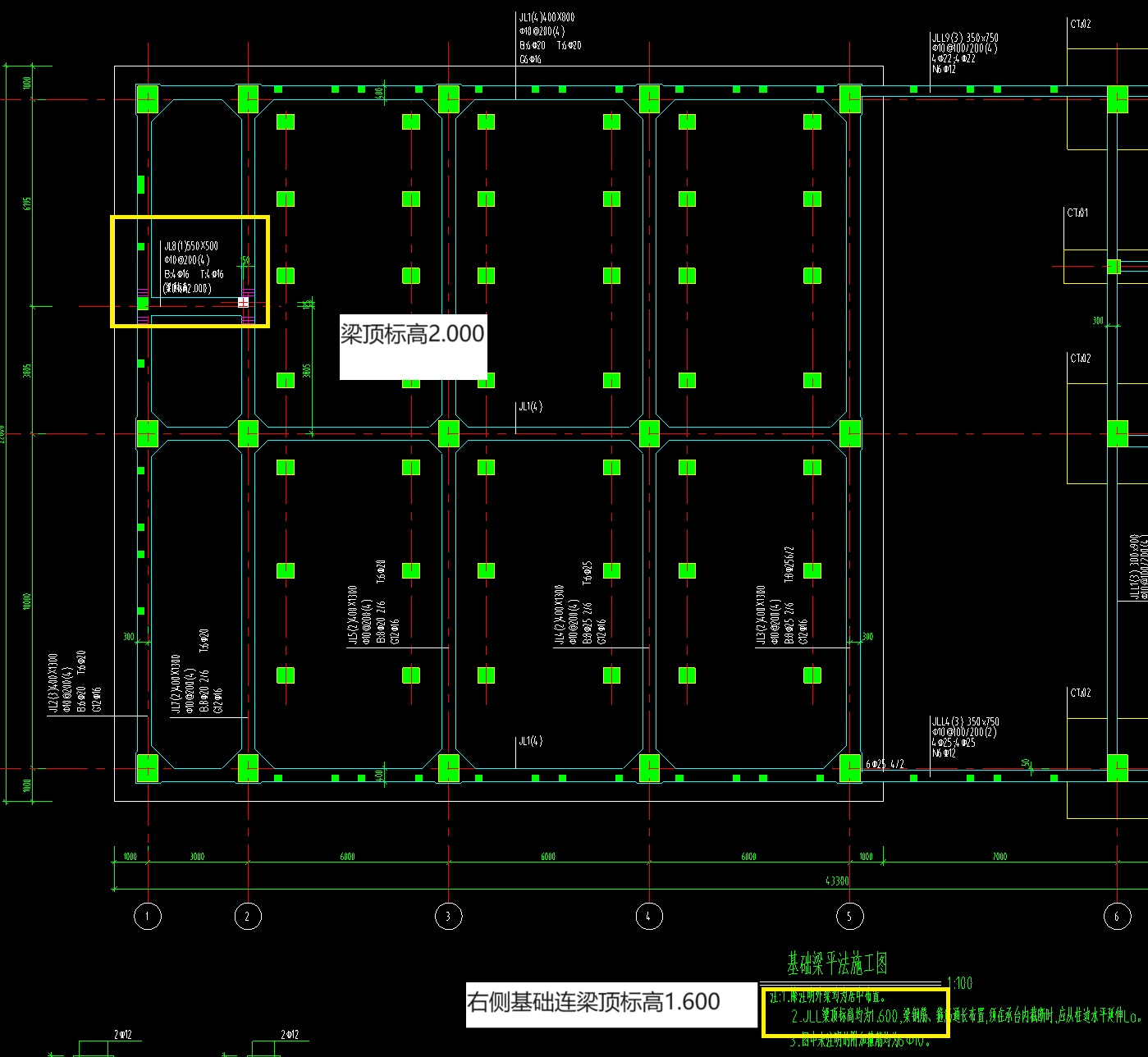This screenshot has width=1148, height=1057.
Task: Select the JL8(1) 550X500 beam label
Action: coord(191,246)
